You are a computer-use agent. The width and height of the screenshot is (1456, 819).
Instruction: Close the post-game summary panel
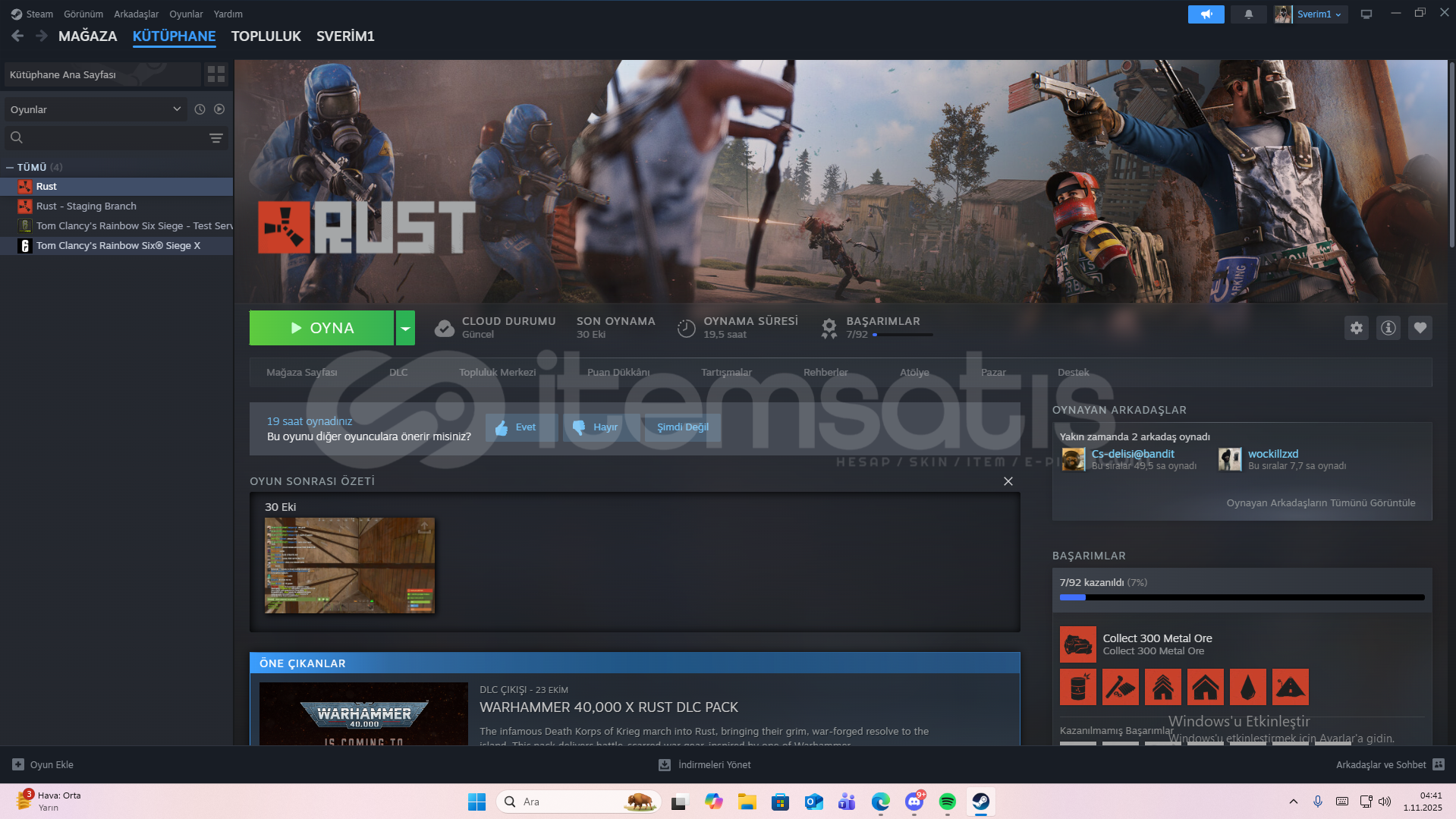coord(1008,481)
